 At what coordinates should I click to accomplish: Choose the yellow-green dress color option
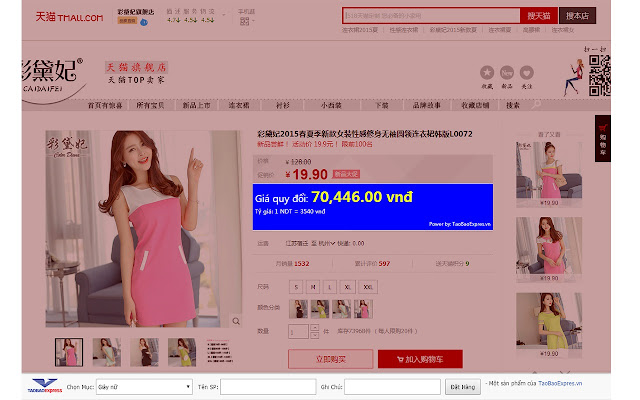coord(320,309)
